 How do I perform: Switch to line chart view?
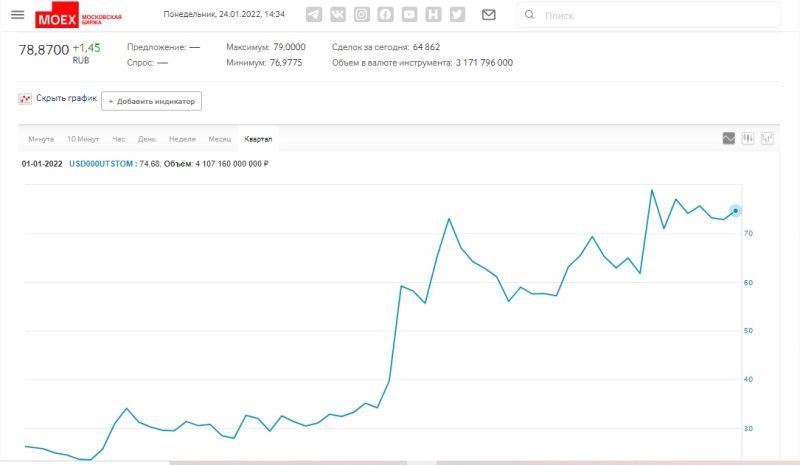pyautogui.click(x=729, y=139)
